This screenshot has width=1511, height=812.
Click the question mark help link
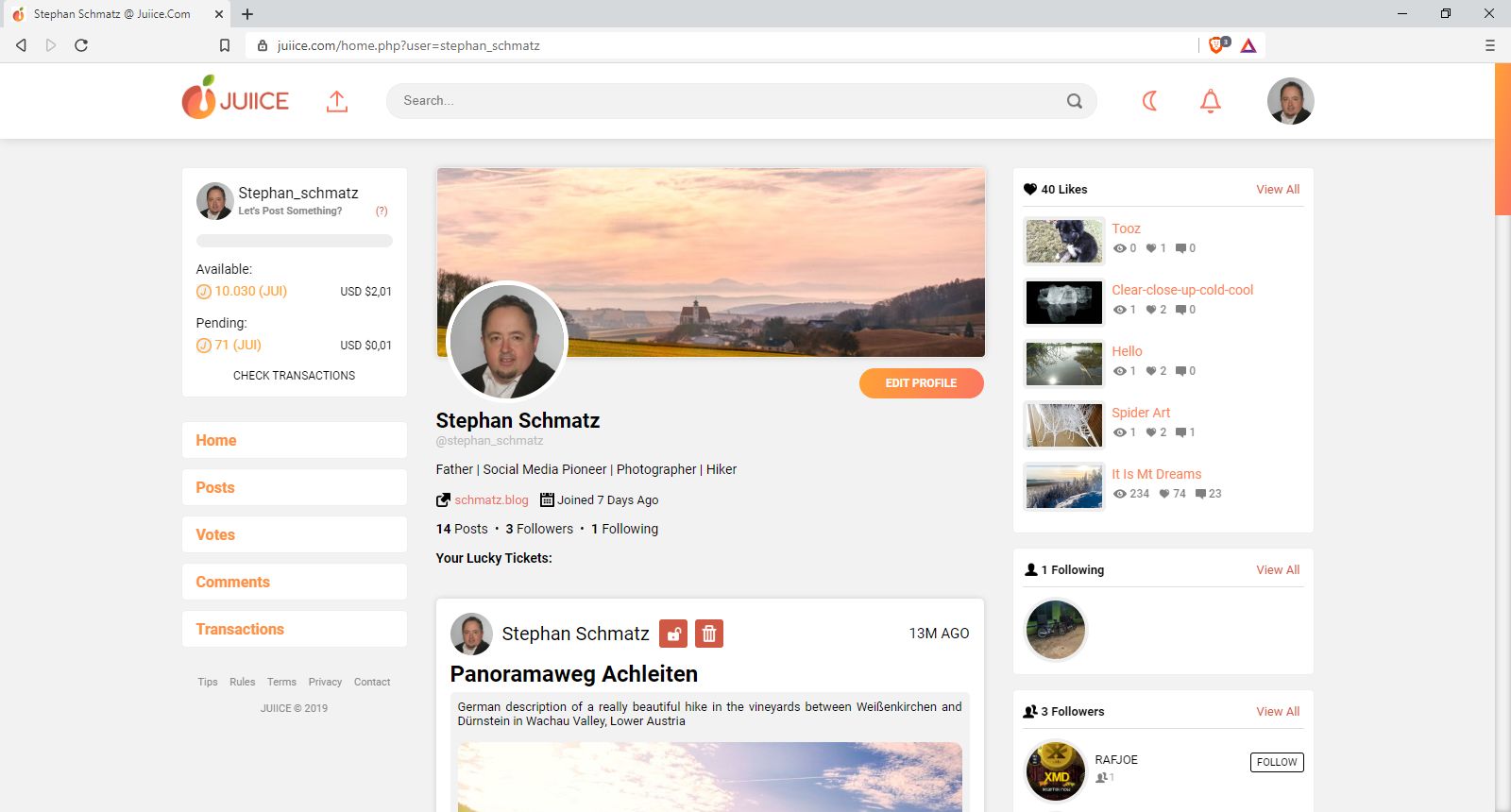tap(382, 211)
